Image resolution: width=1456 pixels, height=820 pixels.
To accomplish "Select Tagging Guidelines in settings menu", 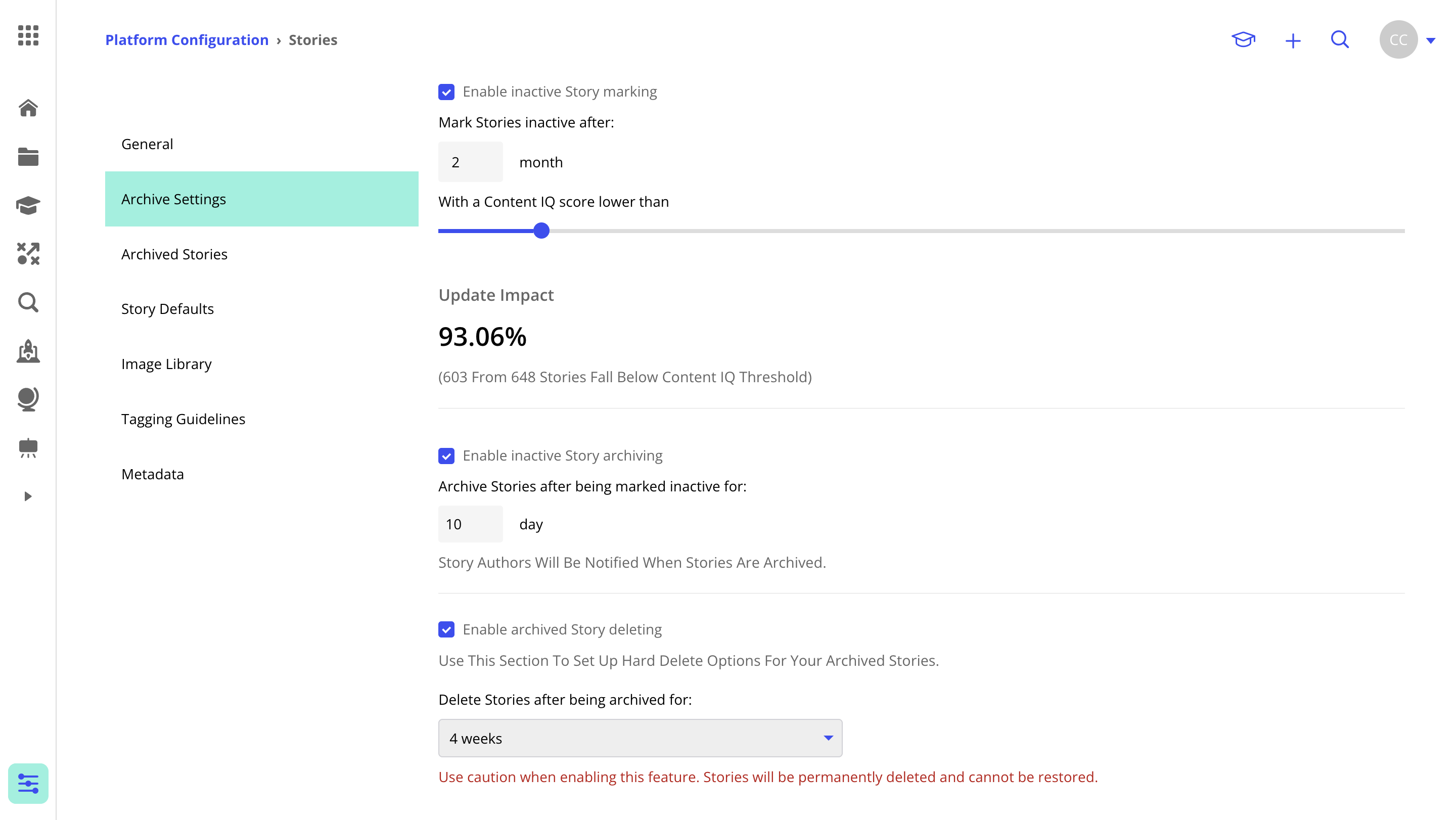I will pos(183,419).
